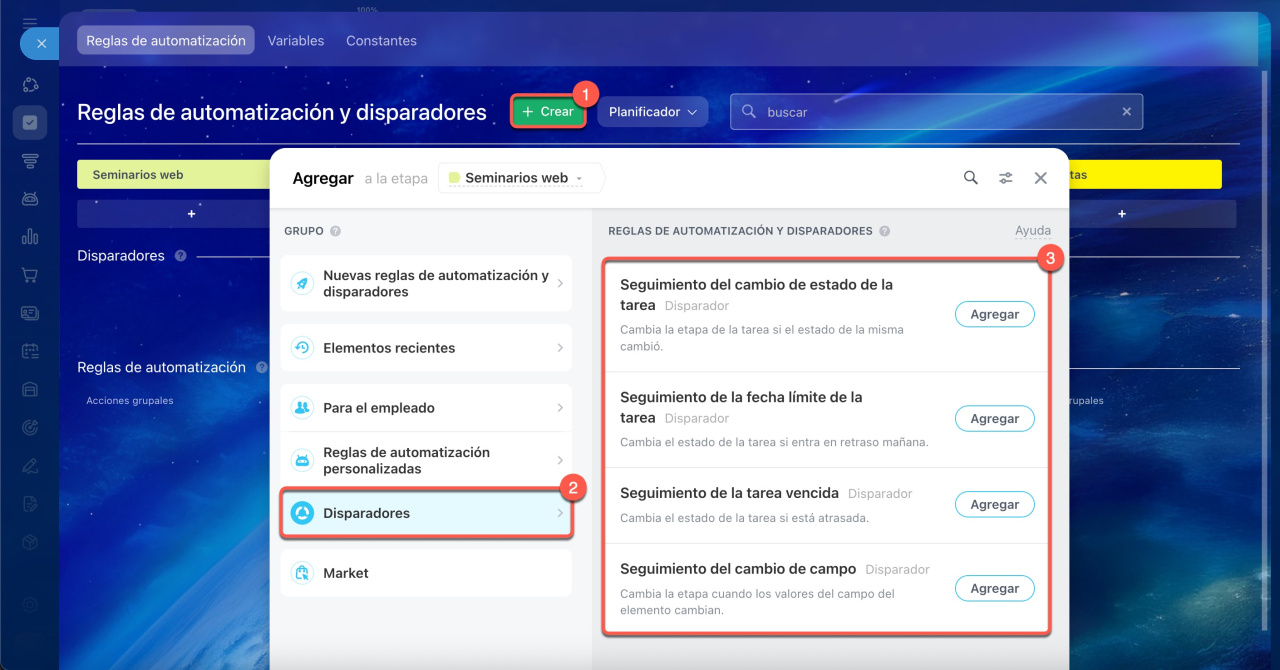Image resolution: width=1280 pixels, height=670 pixels.
Task: Open the Market group item
Action: (x=426, y=573)
